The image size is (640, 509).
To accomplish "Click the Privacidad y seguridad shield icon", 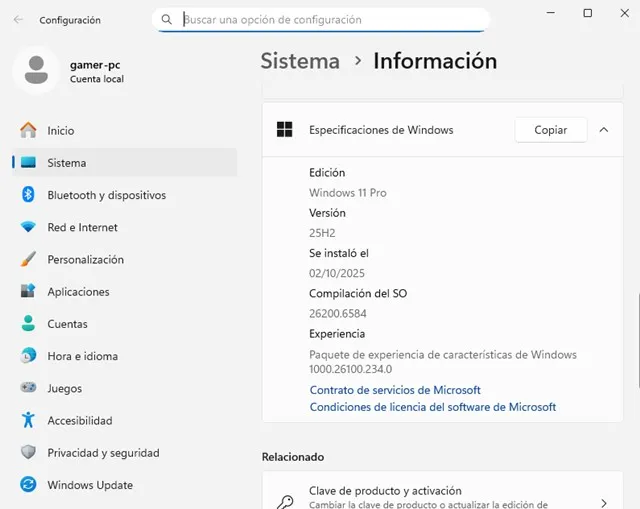I will (28, 453).
